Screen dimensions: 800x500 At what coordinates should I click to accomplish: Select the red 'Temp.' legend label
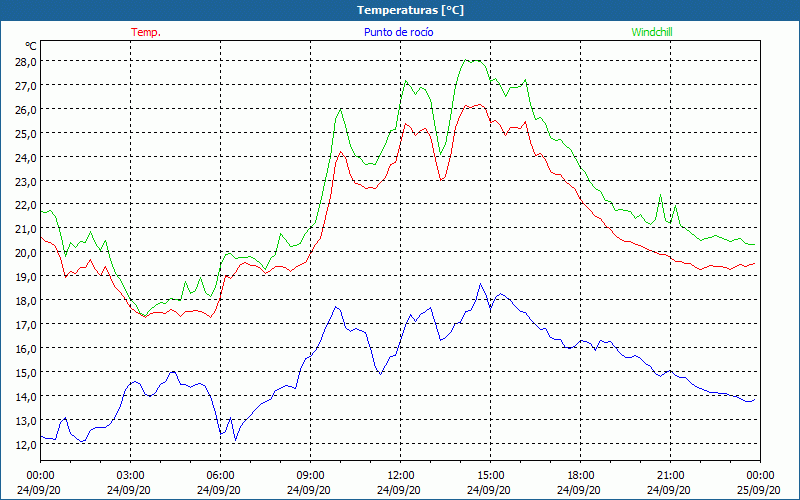[146, 32]
